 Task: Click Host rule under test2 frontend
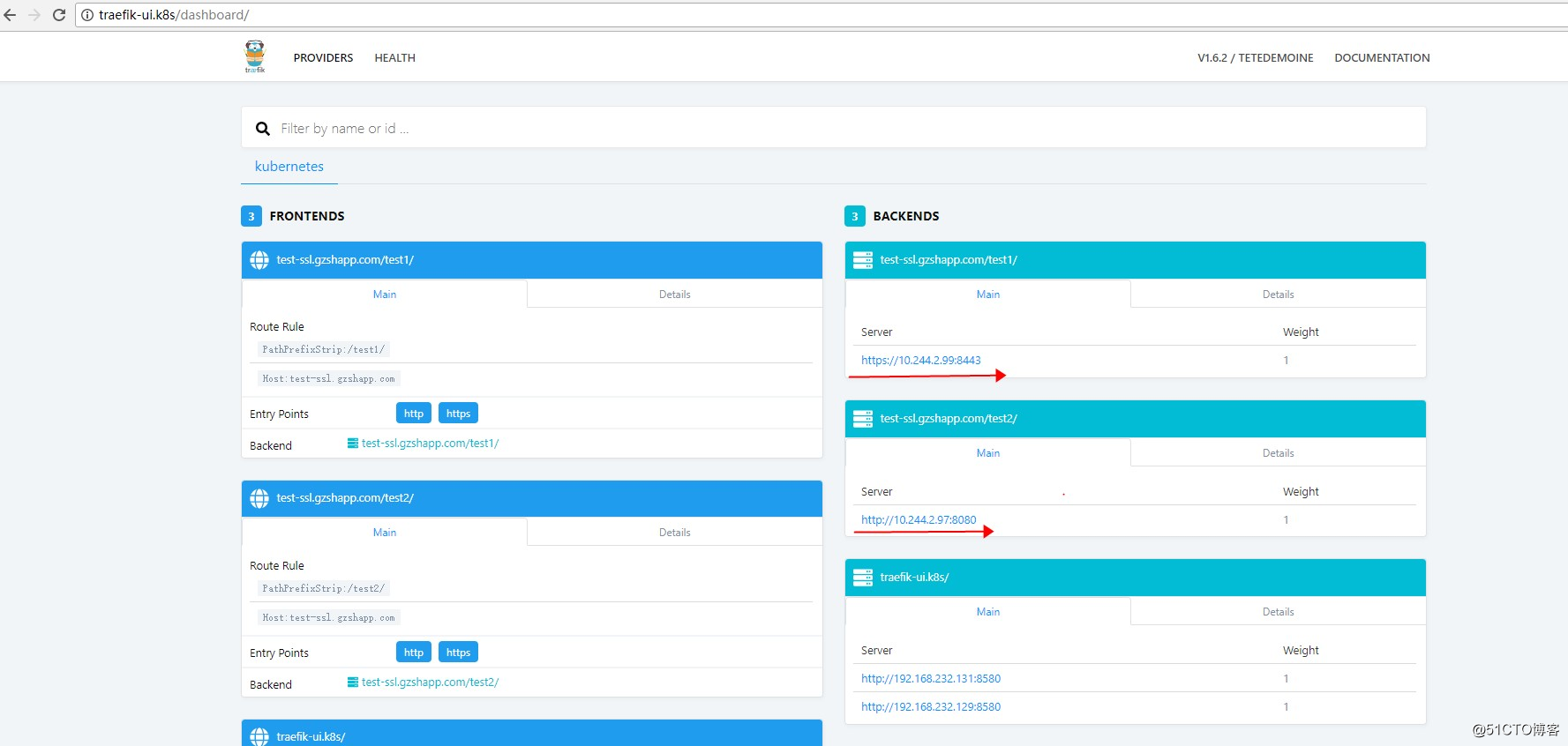point(328,618)
